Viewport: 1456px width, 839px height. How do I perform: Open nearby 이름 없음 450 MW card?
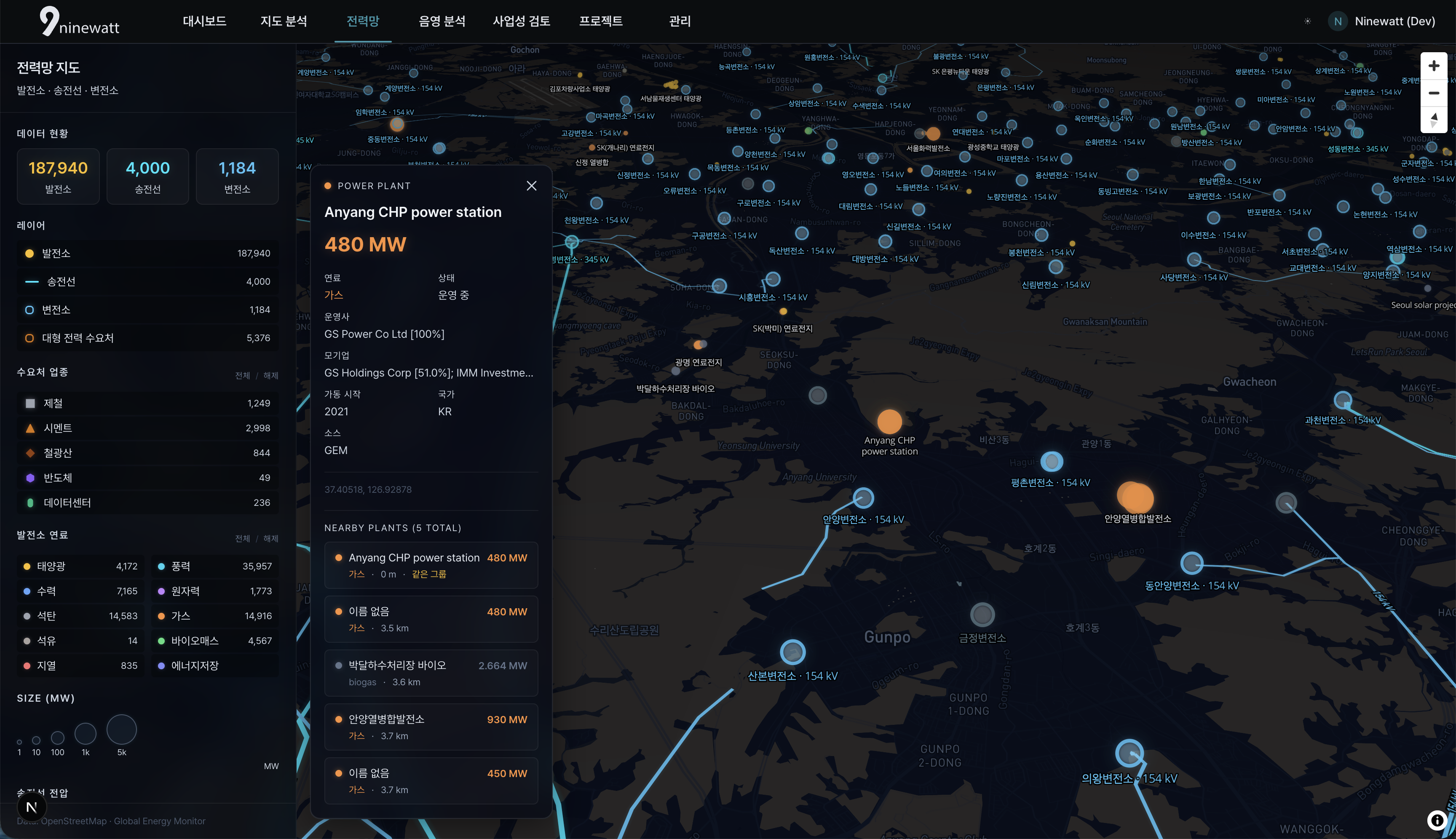(431, 781)
